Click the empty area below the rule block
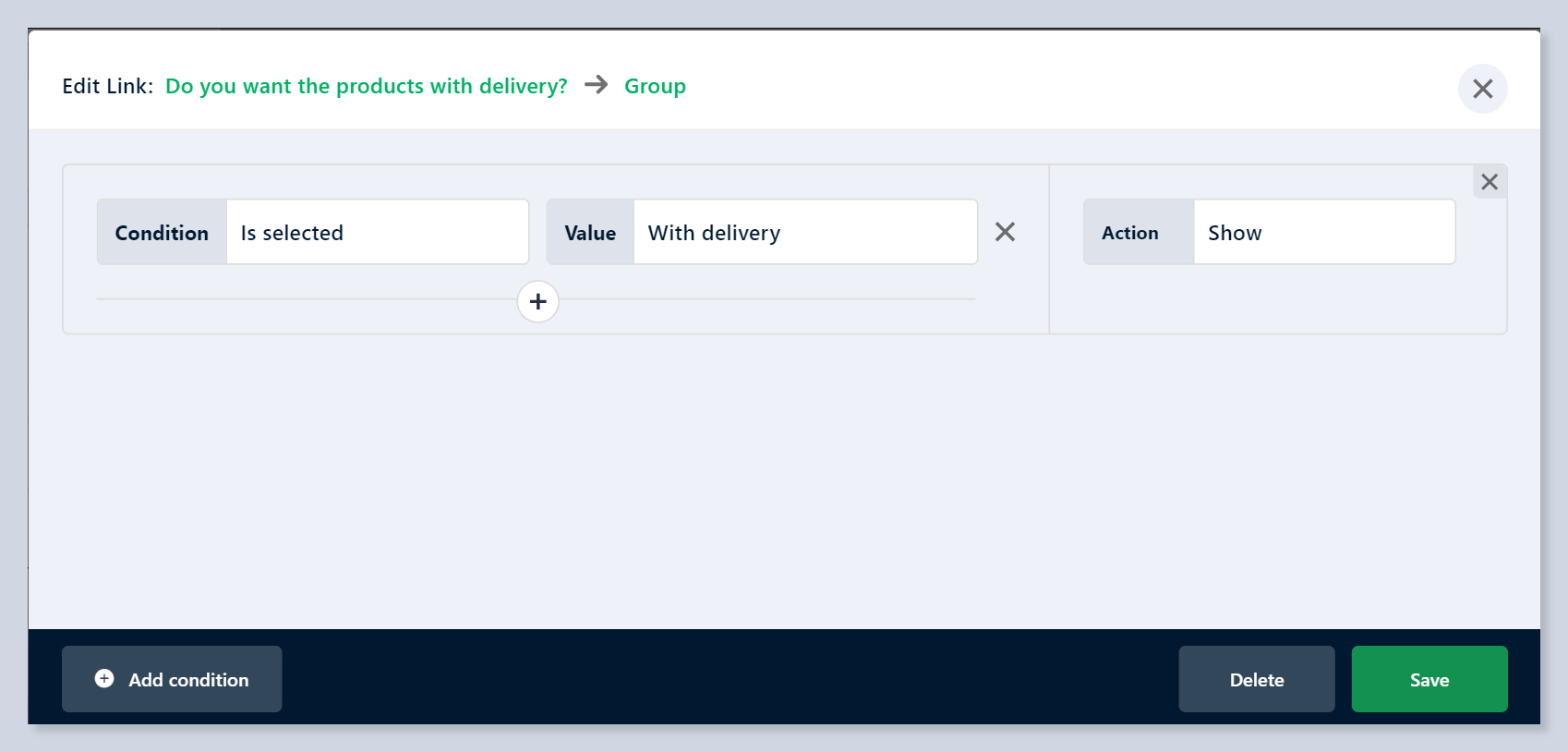 click(x=783, y=480)
